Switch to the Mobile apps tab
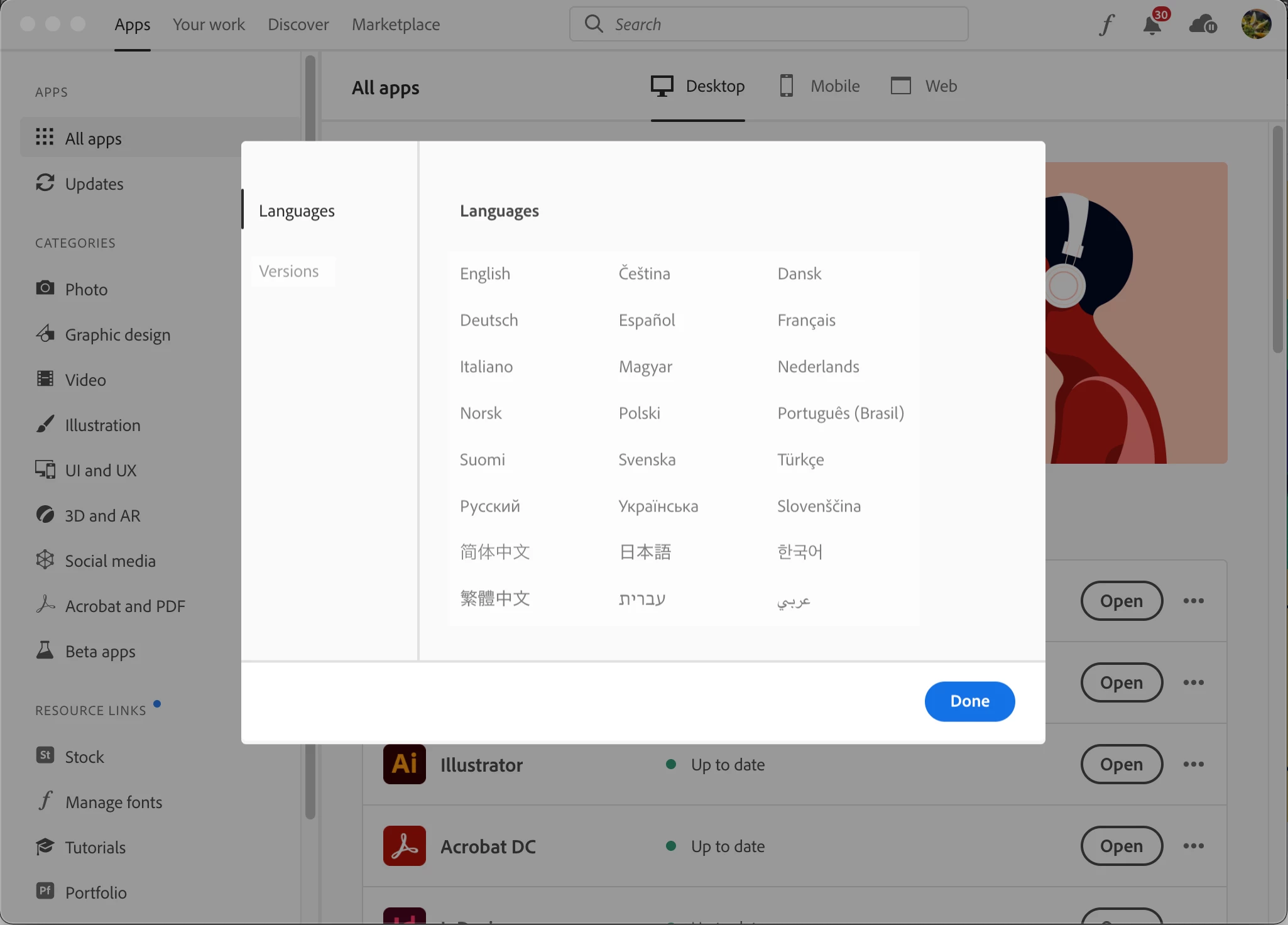 coord(819,86)
